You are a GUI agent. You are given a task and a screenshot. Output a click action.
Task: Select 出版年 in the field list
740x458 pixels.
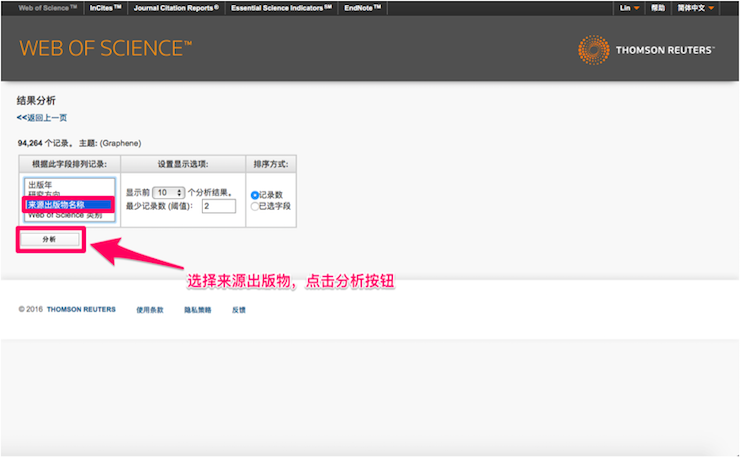click(x=40, y=185)
